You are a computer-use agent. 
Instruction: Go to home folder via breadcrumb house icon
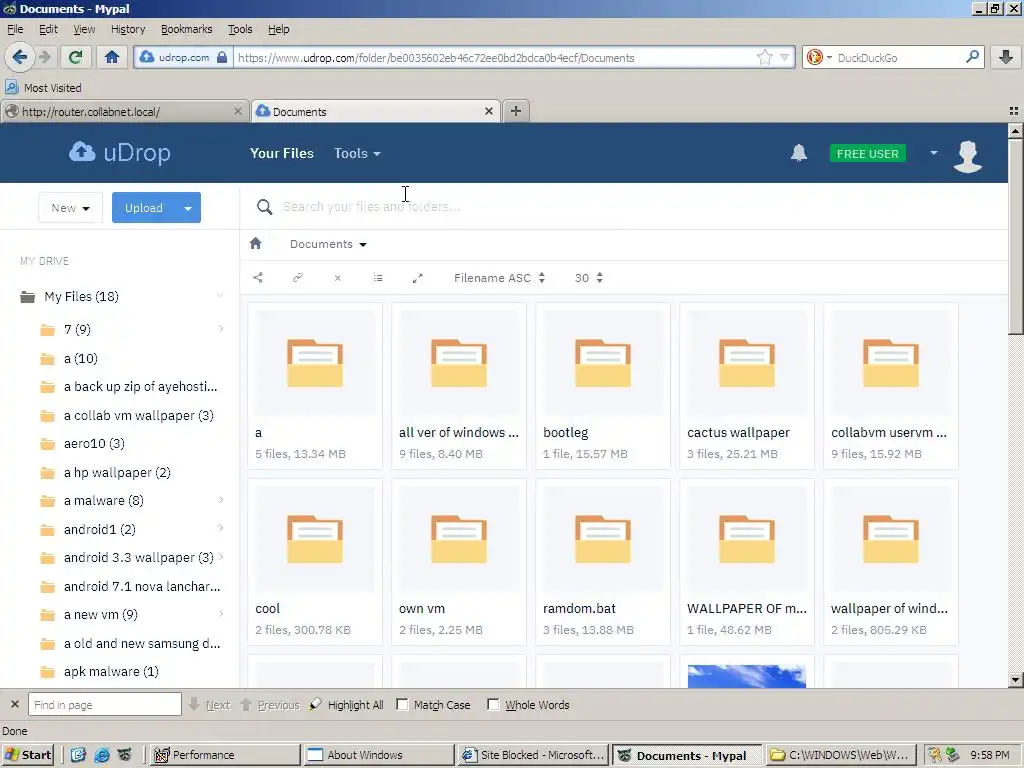pyautogui.click(x=255, y=244)
